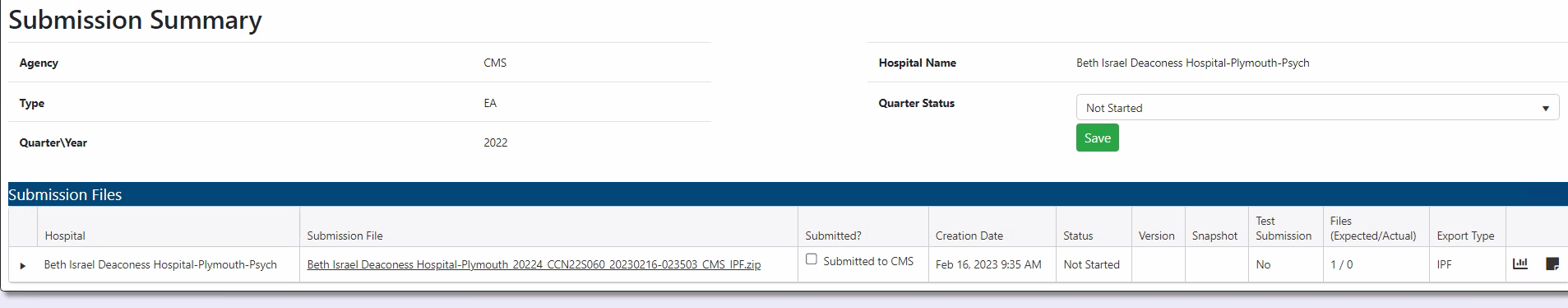The width and height of the screenshot is (1568, 308).
Task: Click the Version column header
Action: click(1156, 236)
